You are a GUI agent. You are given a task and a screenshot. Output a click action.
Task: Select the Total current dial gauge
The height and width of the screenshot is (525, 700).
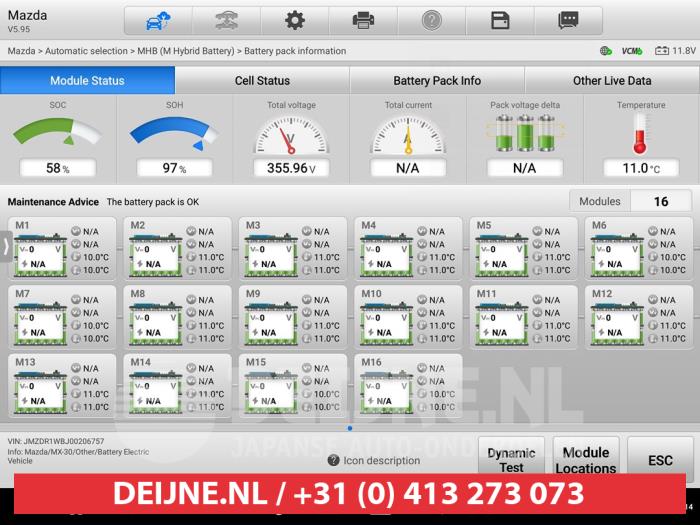point(408,136)
